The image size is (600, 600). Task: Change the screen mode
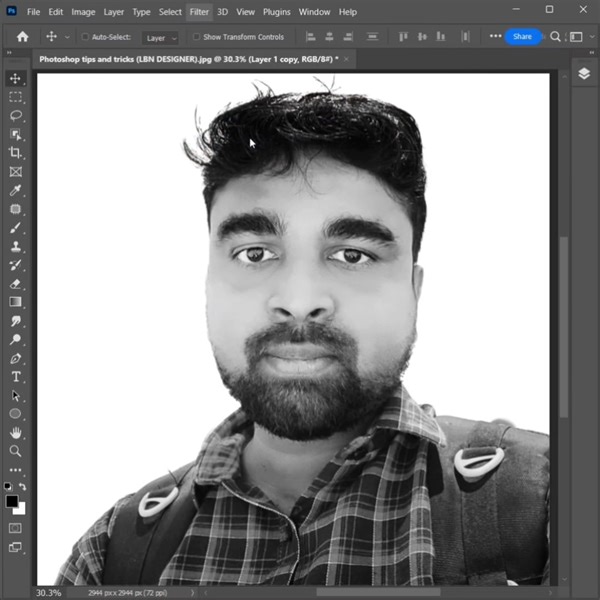[15, 547]
